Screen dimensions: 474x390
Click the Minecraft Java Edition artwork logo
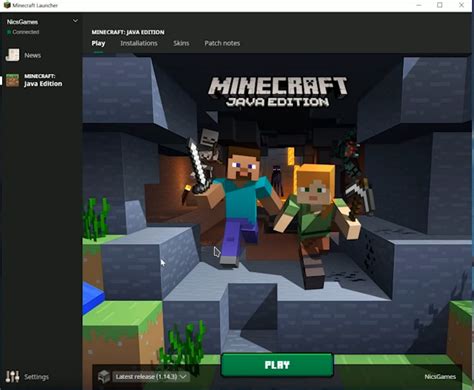pyautogui.click(x=277, y=92)
